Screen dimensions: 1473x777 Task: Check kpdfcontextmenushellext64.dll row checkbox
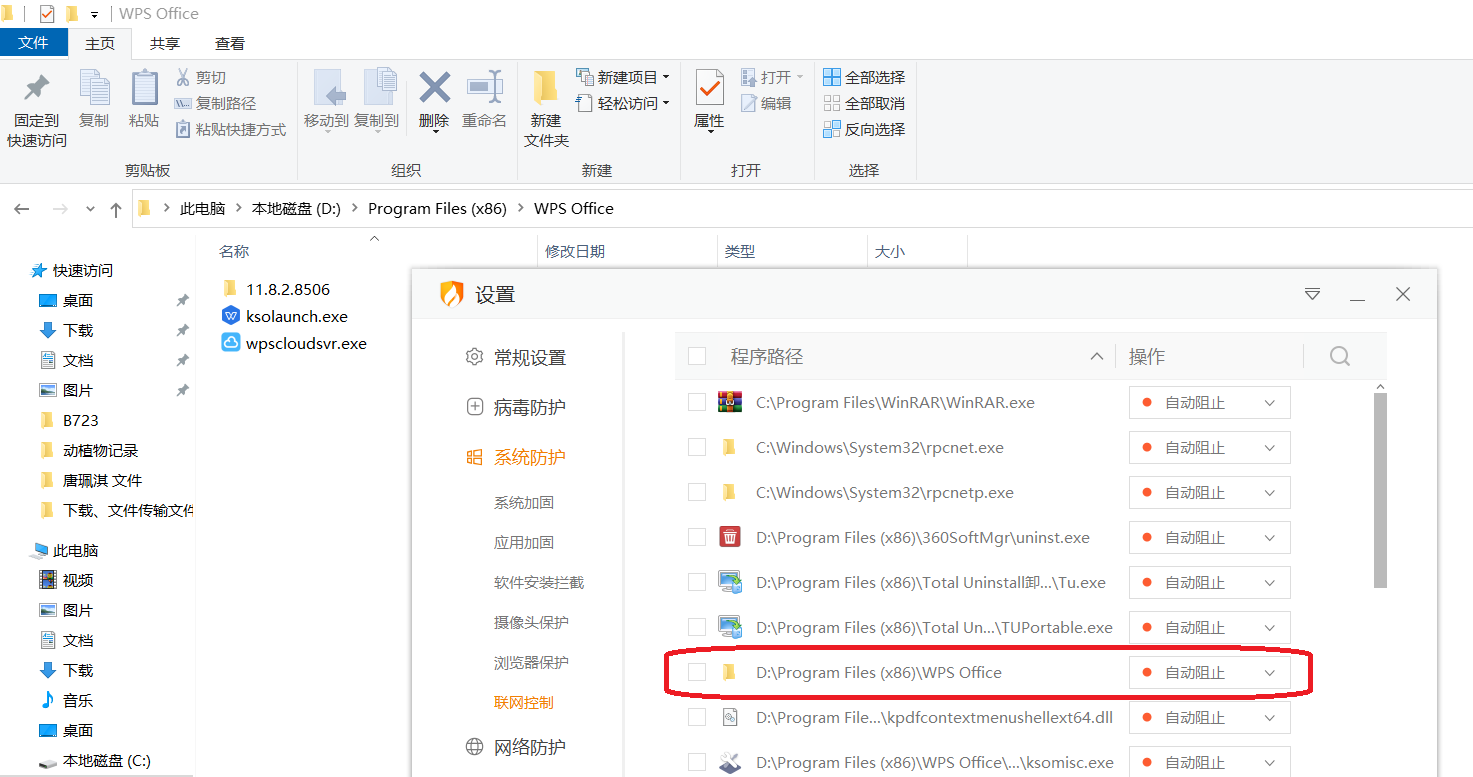click(697, 717)
